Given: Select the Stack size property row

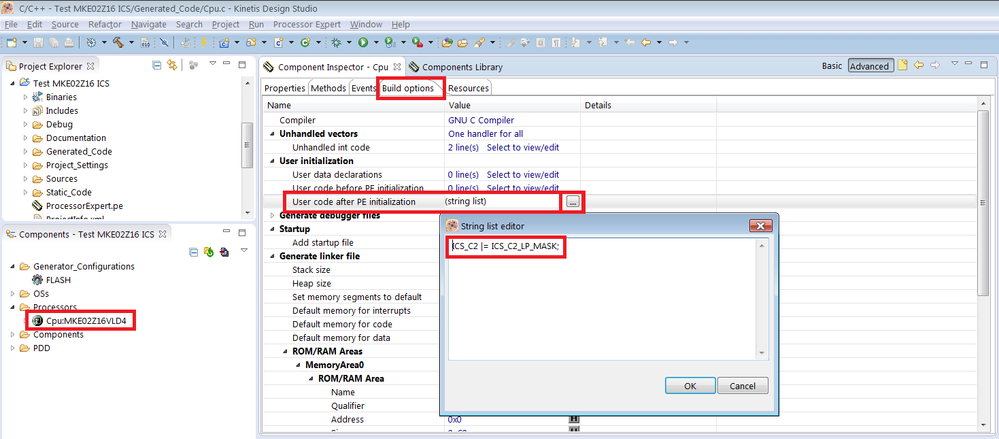Looking at the screenshot, I should pos(311,270).
